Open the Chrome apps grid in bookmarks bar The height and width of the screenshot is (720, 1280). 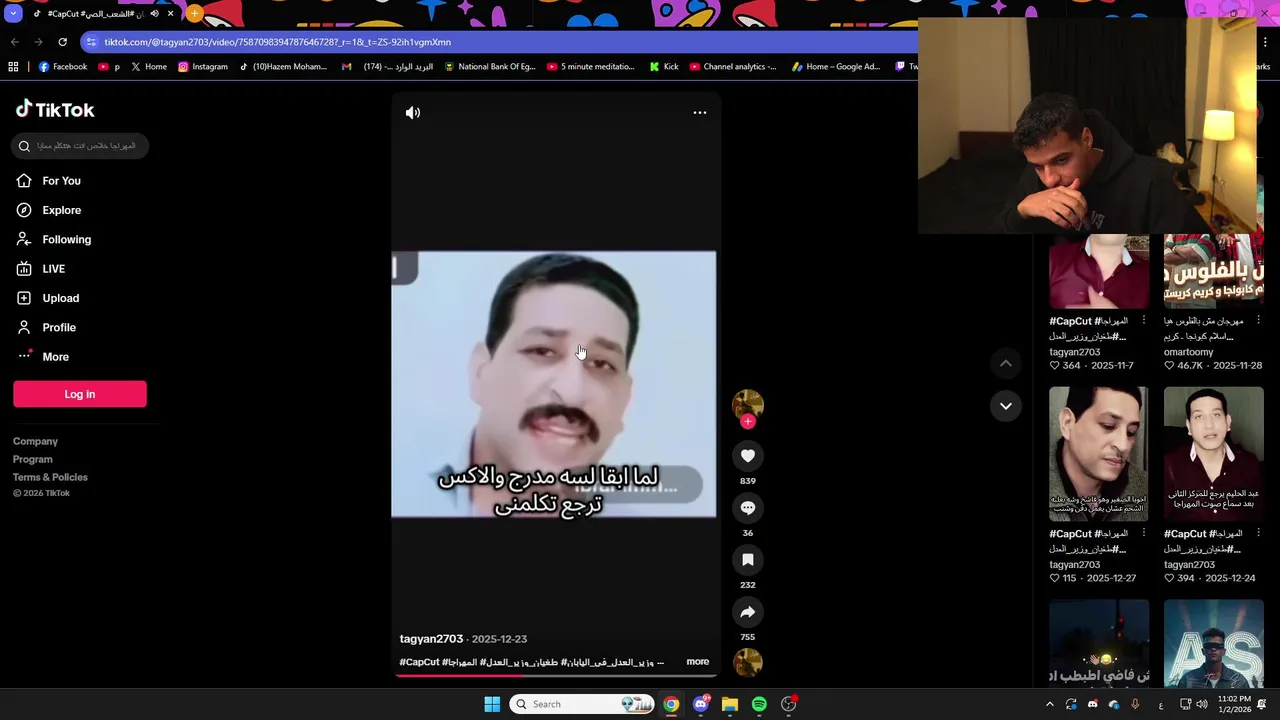click(x=13, y=67)
